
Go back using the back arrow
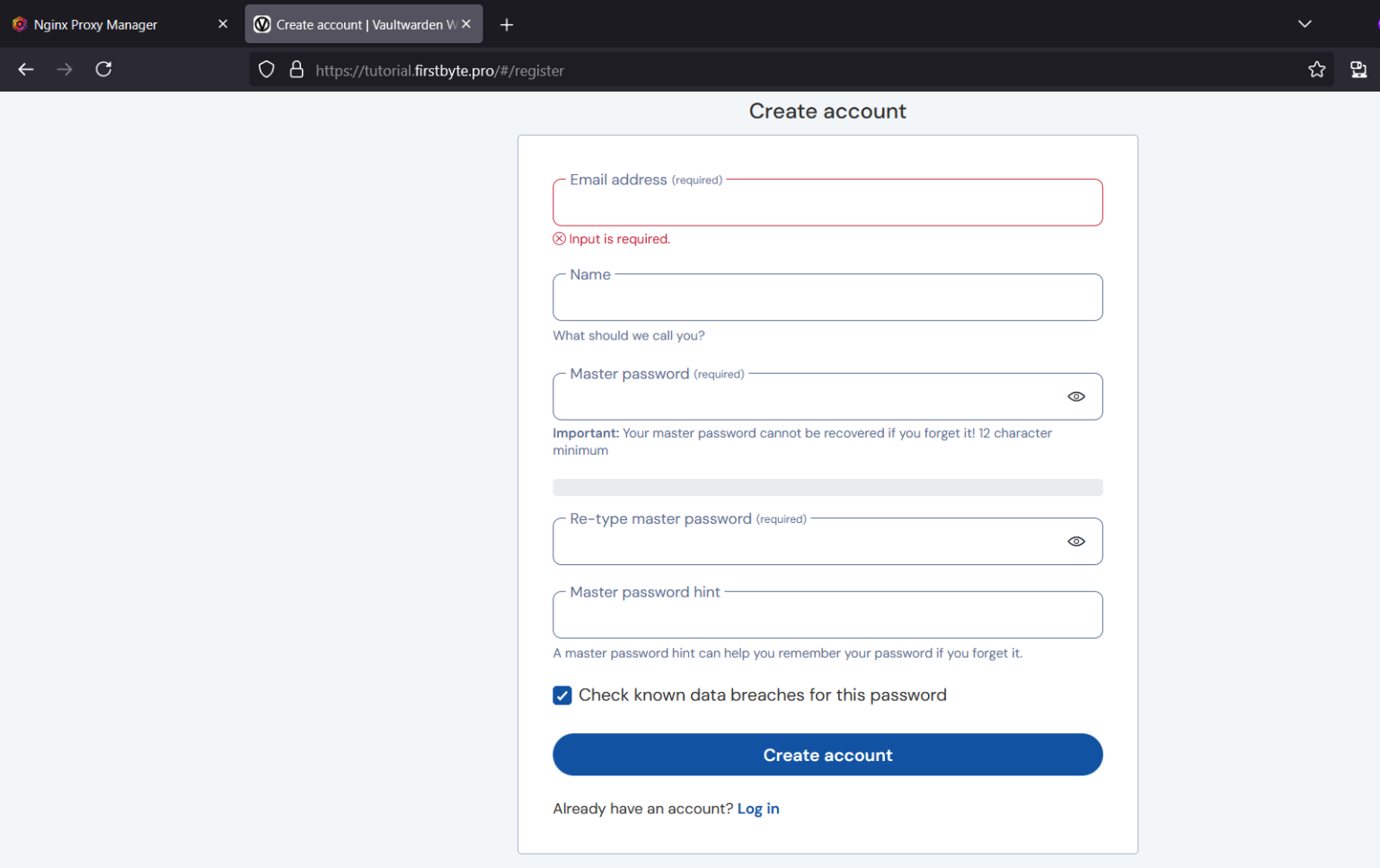25,69
